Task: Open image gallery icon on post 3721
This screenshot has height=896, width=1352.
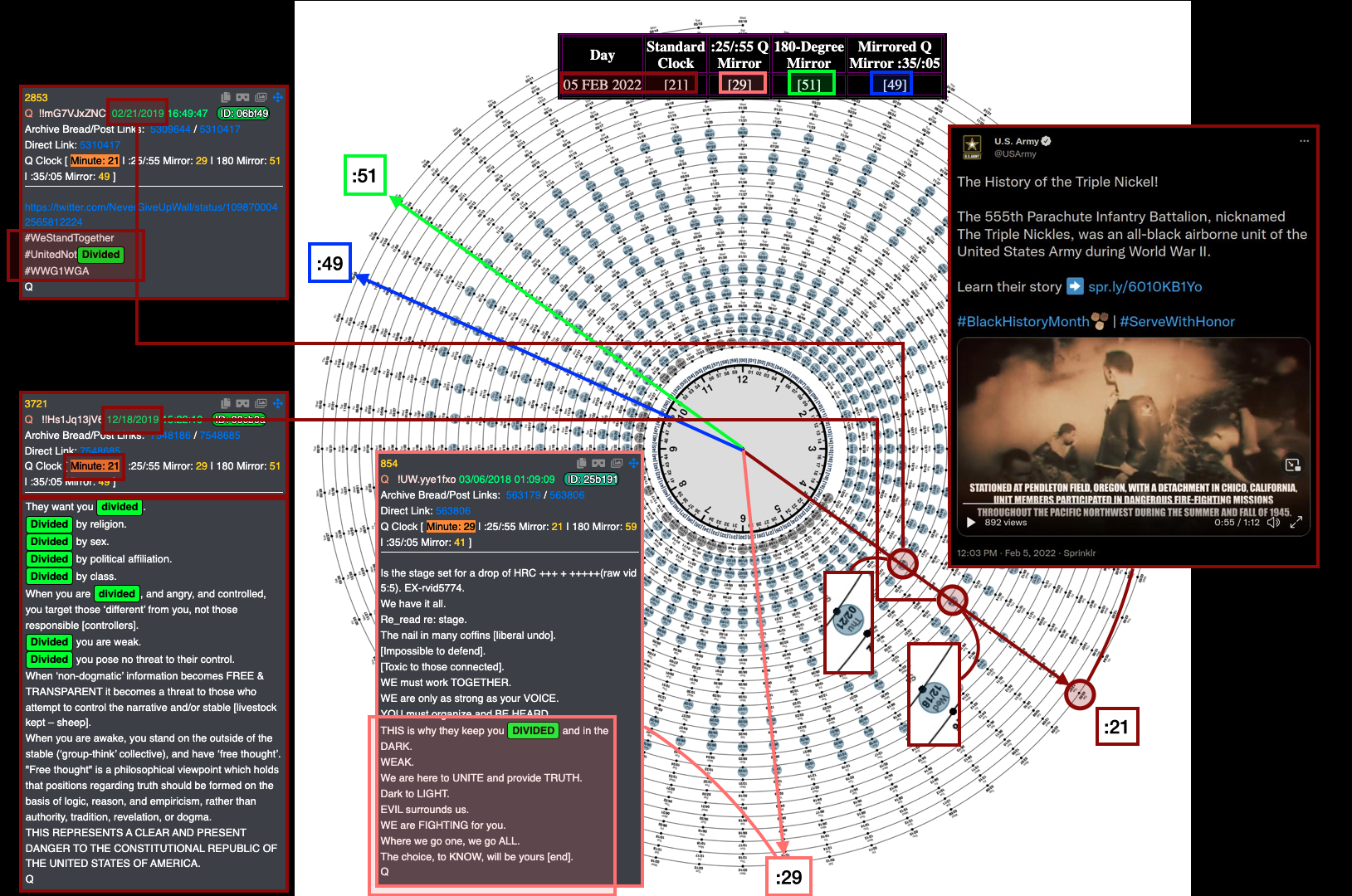Action: point(261,403)
